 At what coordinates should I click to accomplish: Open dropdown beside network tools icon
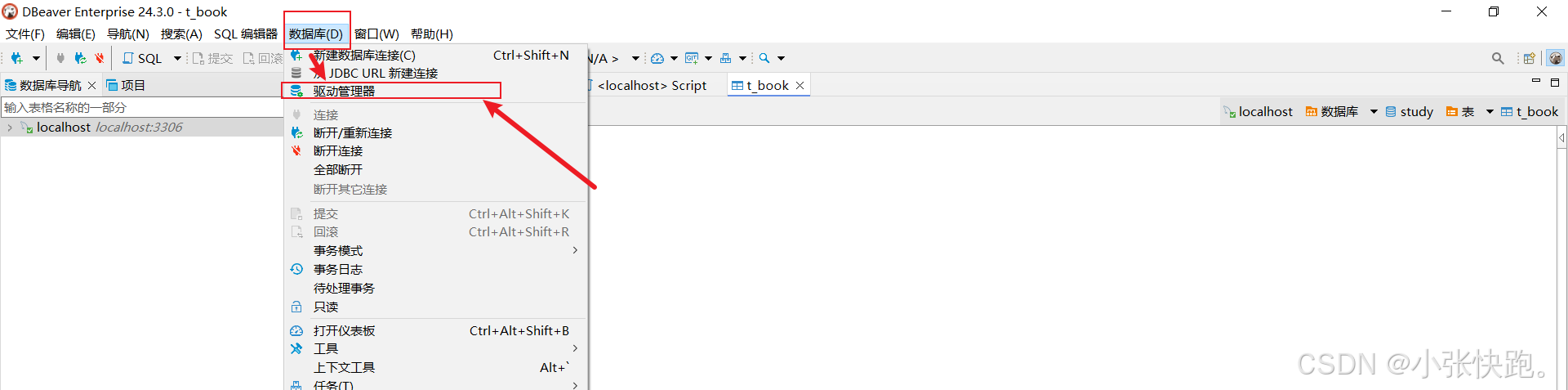[x=742, y=58]
